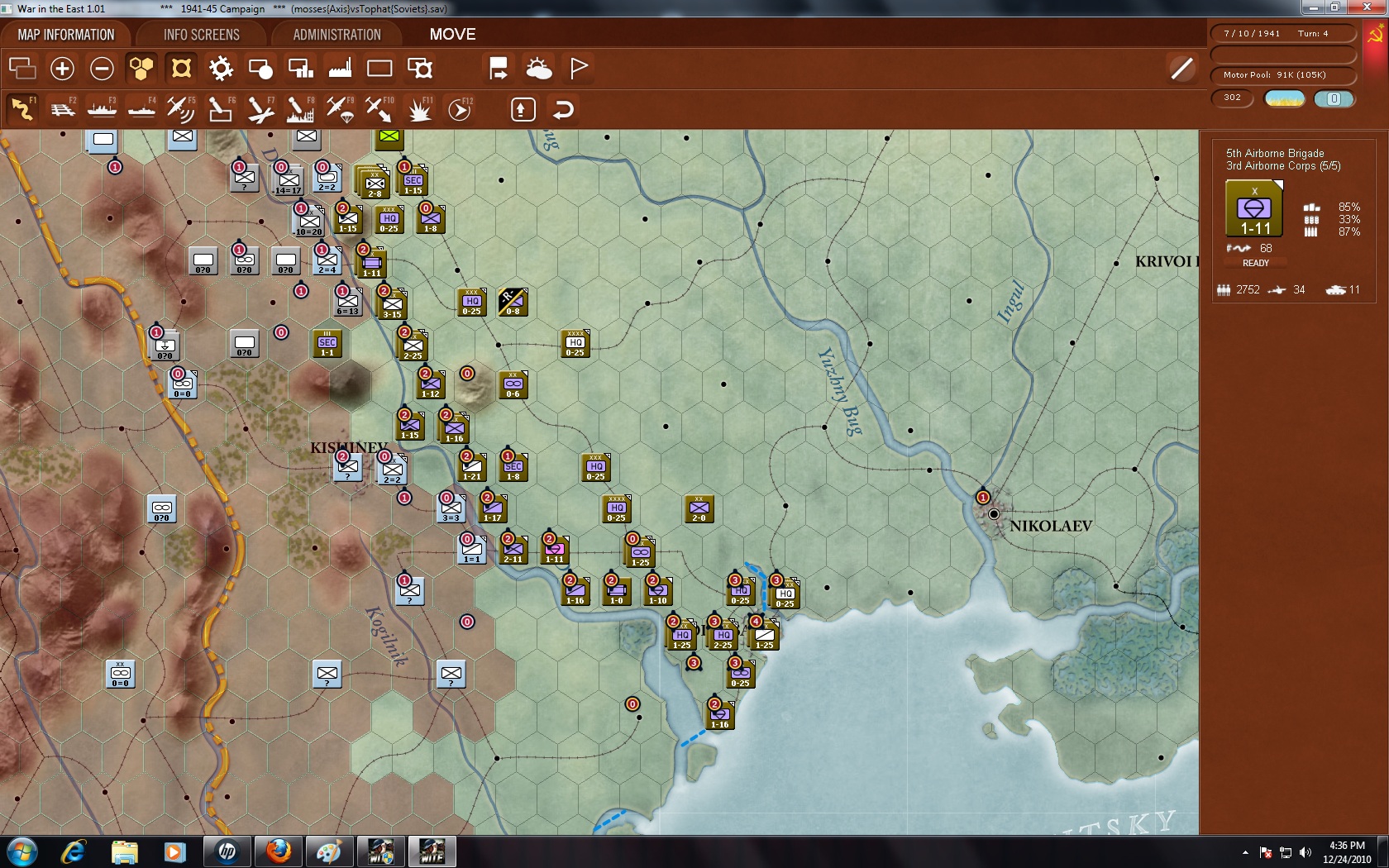Screen dimensions: 1389x868
Task: Toggle the hexagon grid overlay
Action: coord(141,68)
